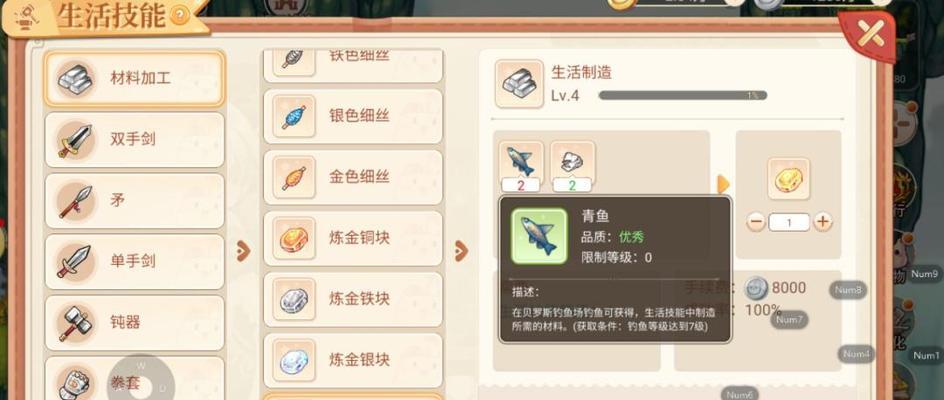Click the Lv.4 experience progress bar
The width and height of the screenshot is (944, 400).
tap(683, 96)
